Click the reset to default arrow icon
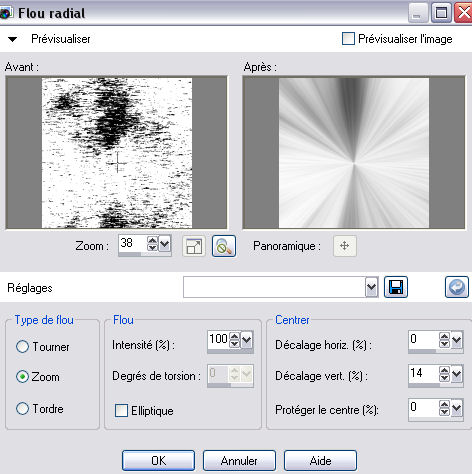The width and height of the screenshot is (472, 474). [x=457, y=287]
